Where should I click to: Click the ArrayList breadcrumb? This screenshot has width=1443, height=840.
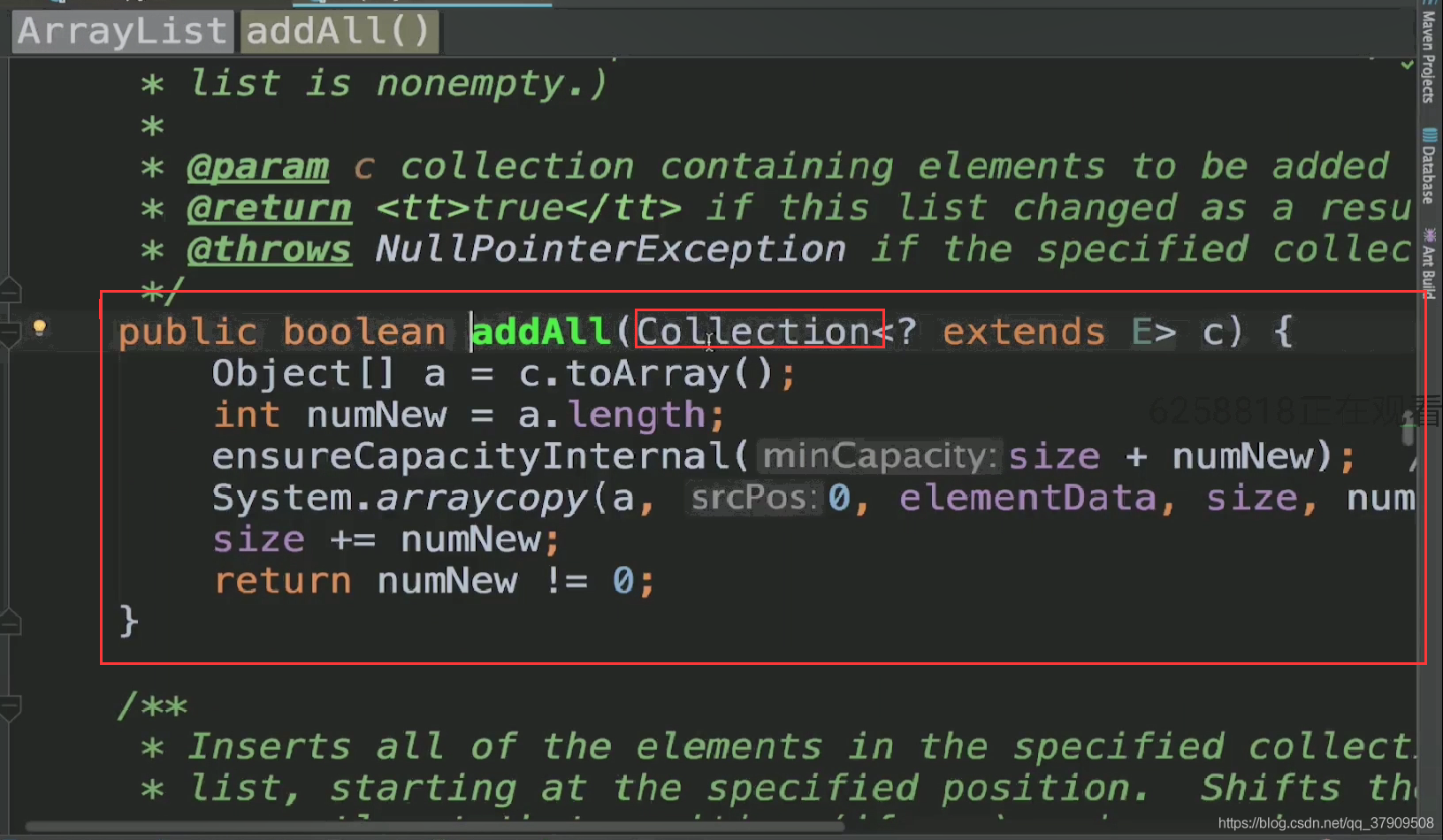(123, 32)
